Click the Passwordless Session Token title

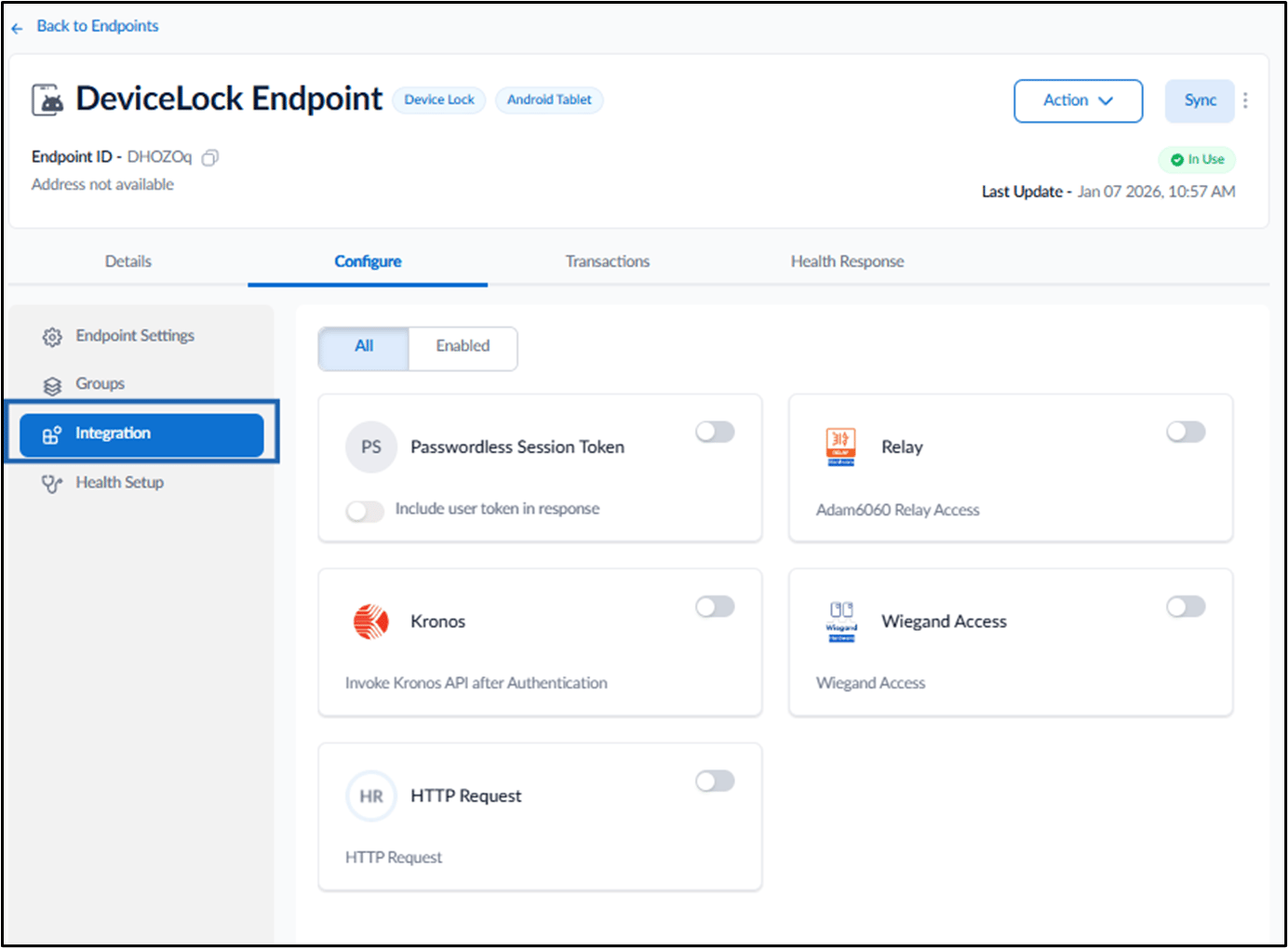(x=517, y=447)
